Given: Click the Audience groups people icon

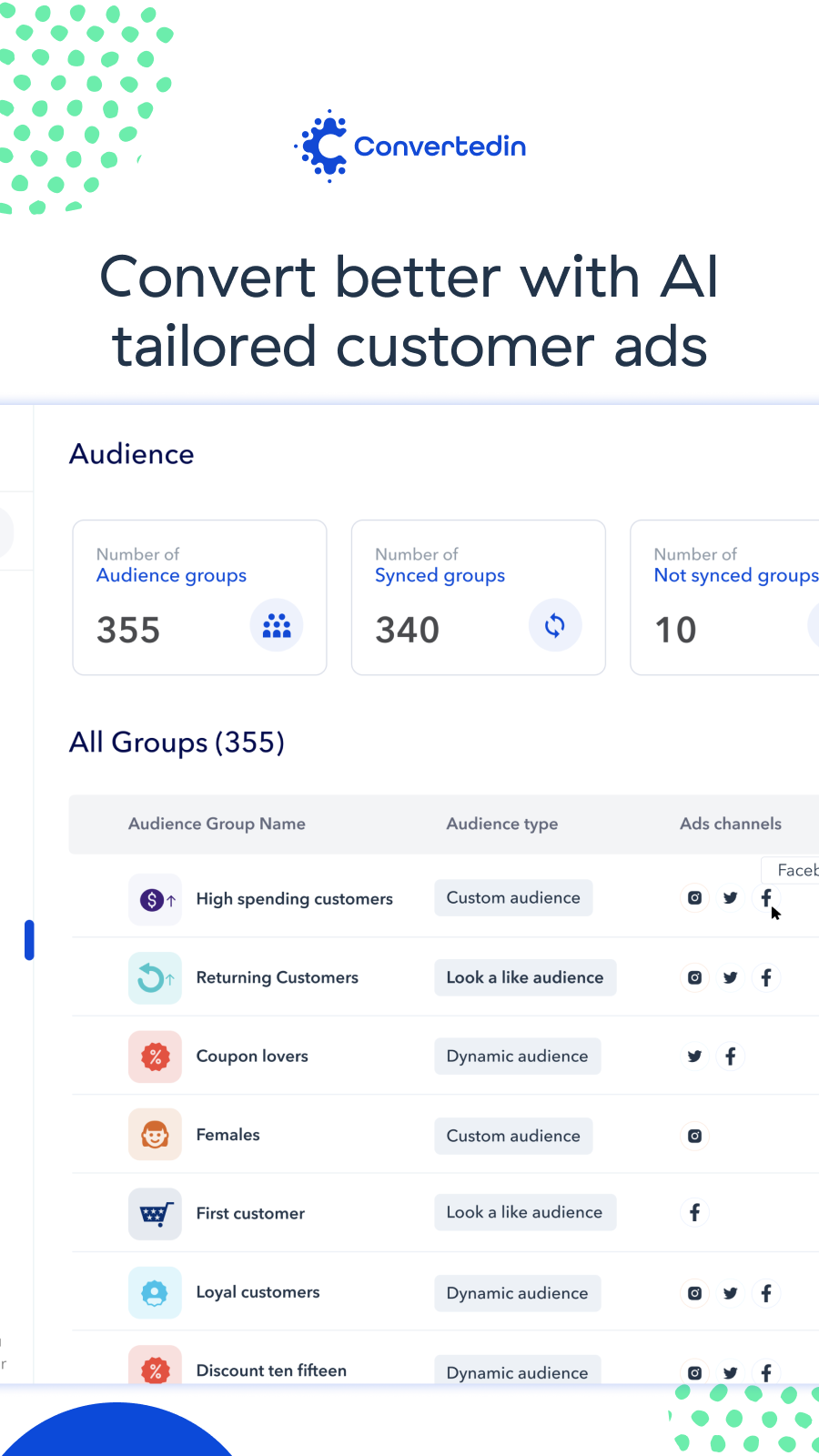Looking at the screenshot, I should click(277, 626).
